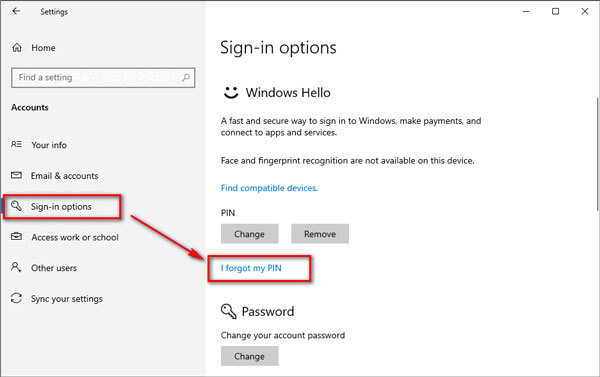Open Sync your settings

(x=67, y=299)
